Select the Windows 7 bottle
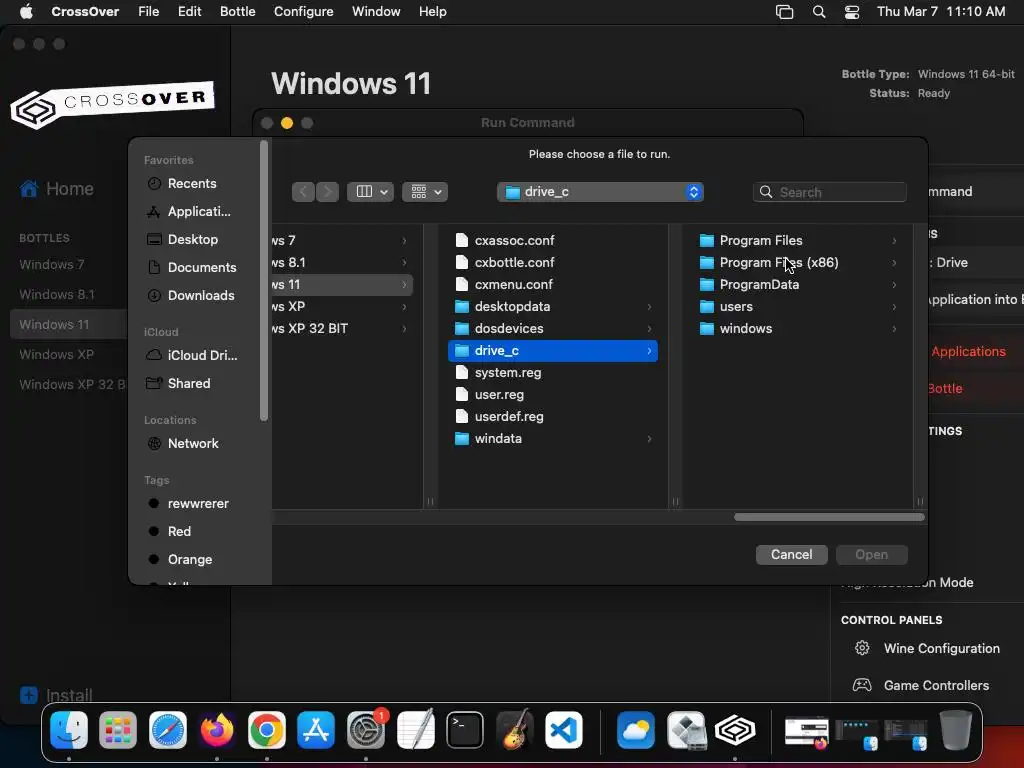Image resolution: width=1024 pixels, height=768 pixels. pos(52,264)
